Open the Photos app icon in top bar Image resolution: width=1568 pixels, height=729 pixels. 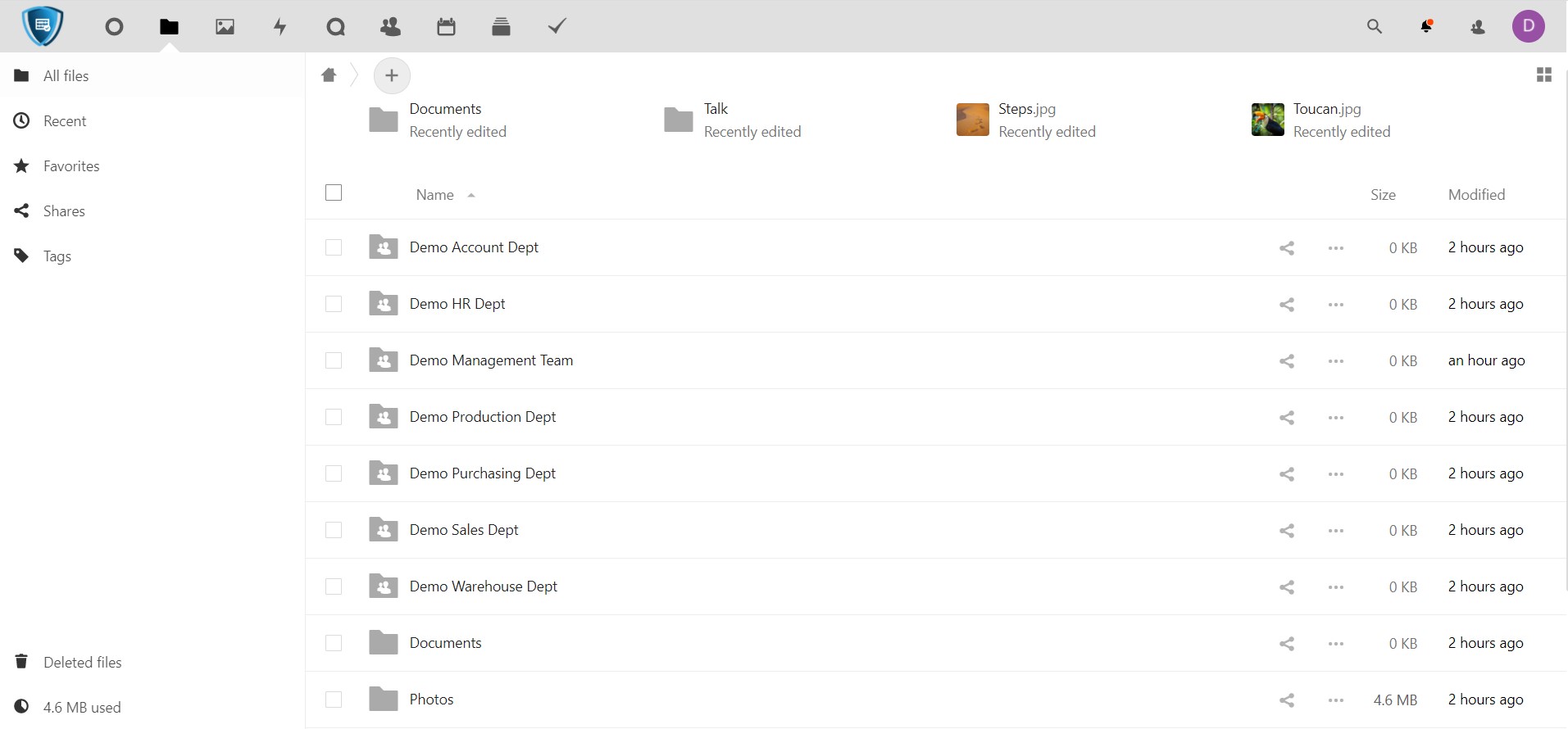click(225, 27)
